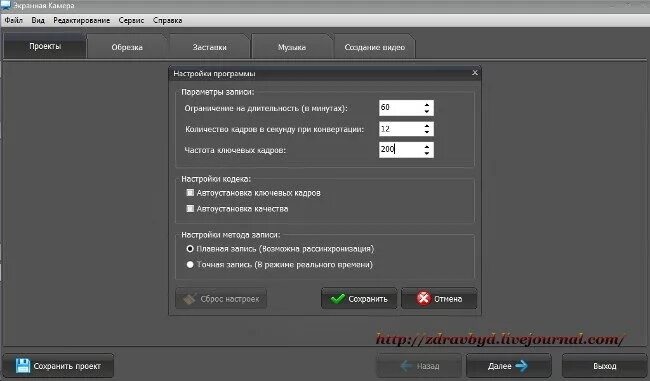Open the Сервис menu

131,20
